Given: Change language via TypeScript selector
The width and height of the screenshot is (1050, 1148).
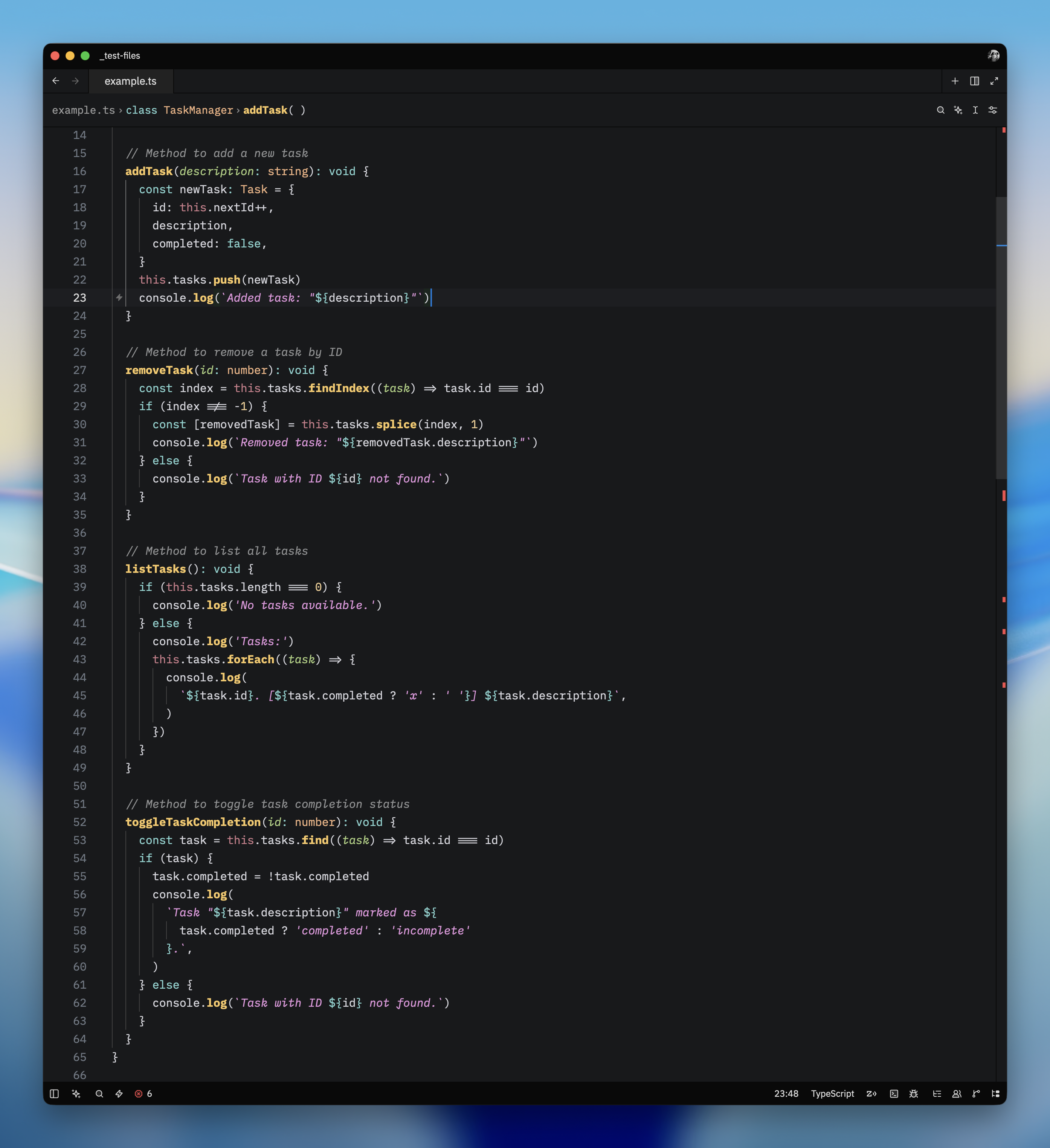Looking at the screenshot, I should pos(832,1093).
